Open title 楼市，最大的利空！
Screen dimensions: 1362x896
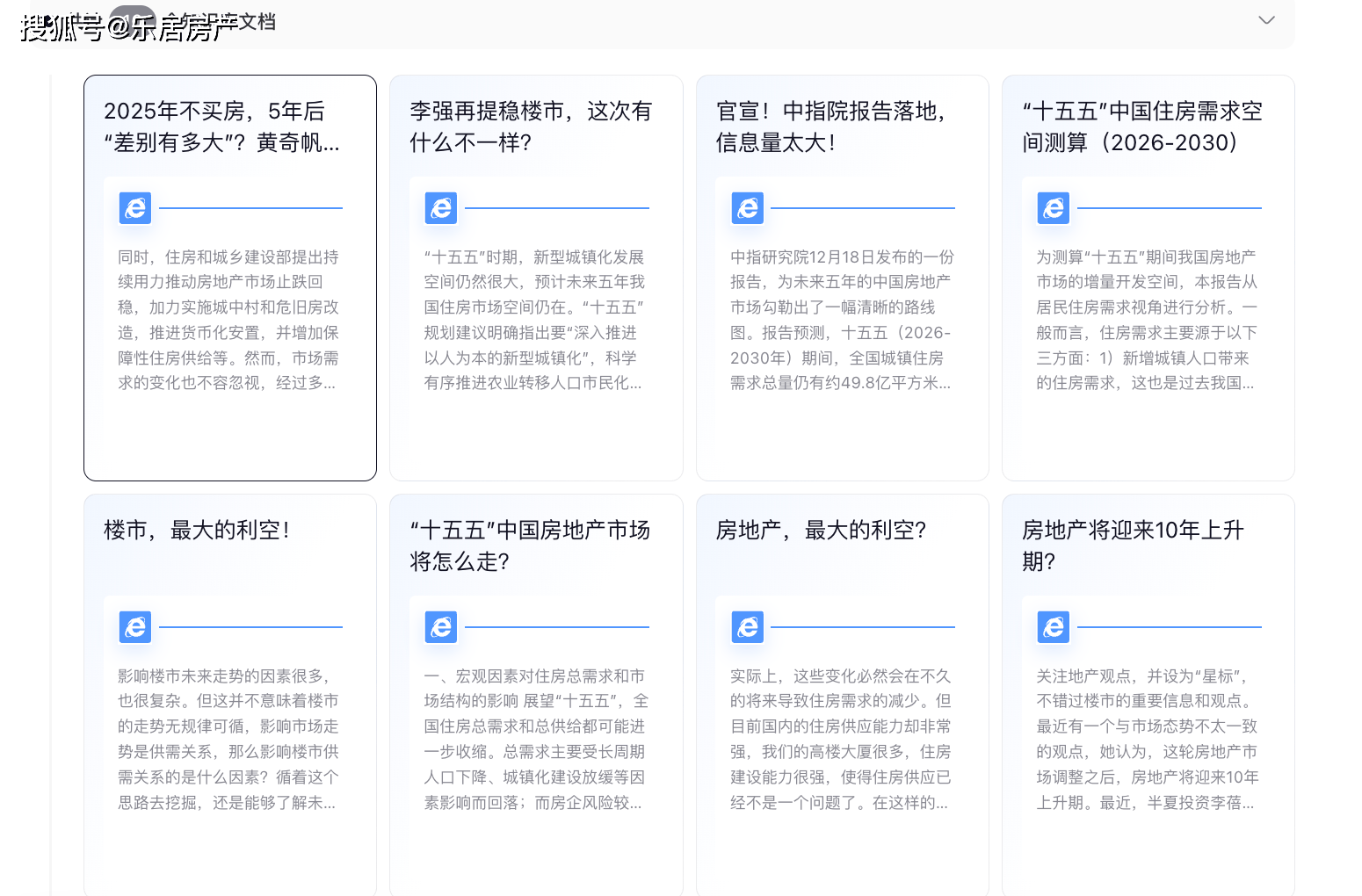point(197,530)
